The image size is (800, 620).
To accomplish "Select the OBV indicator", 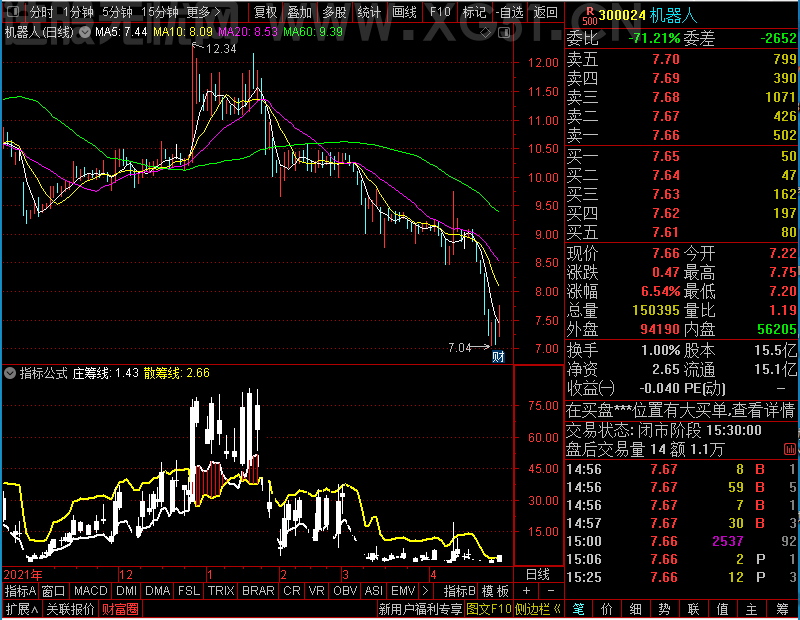I will pos(345,591).
